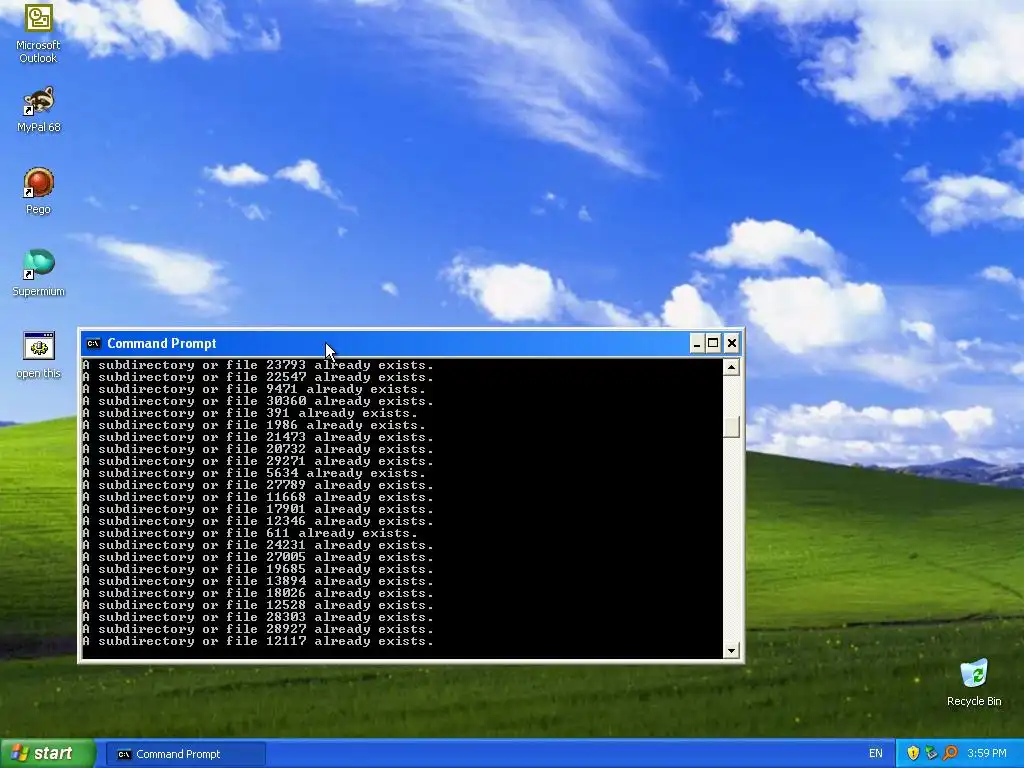1024x768 pixels.
Task: Select the Supermium browser shortcut
Action: tap(39, 273)
